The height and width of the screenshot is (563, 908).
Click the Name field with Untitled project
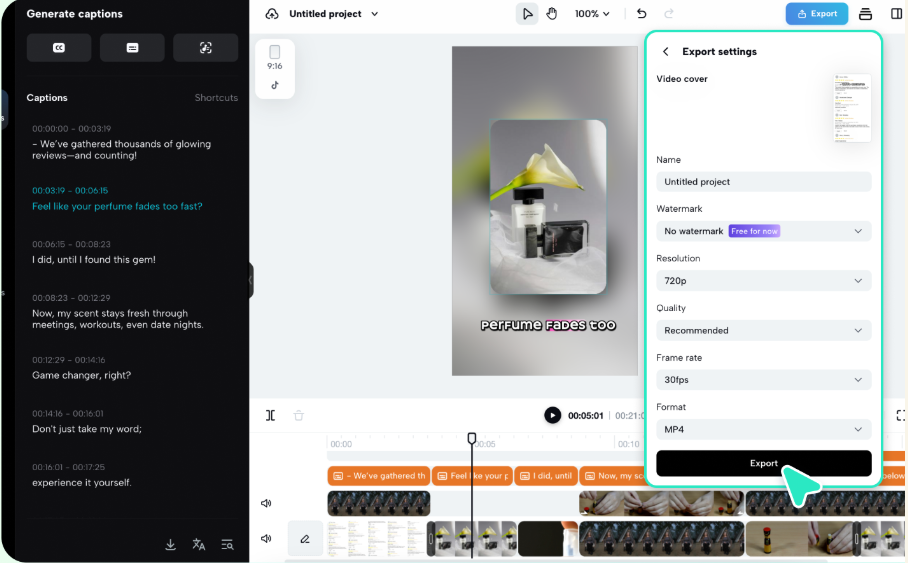point(763,182)
